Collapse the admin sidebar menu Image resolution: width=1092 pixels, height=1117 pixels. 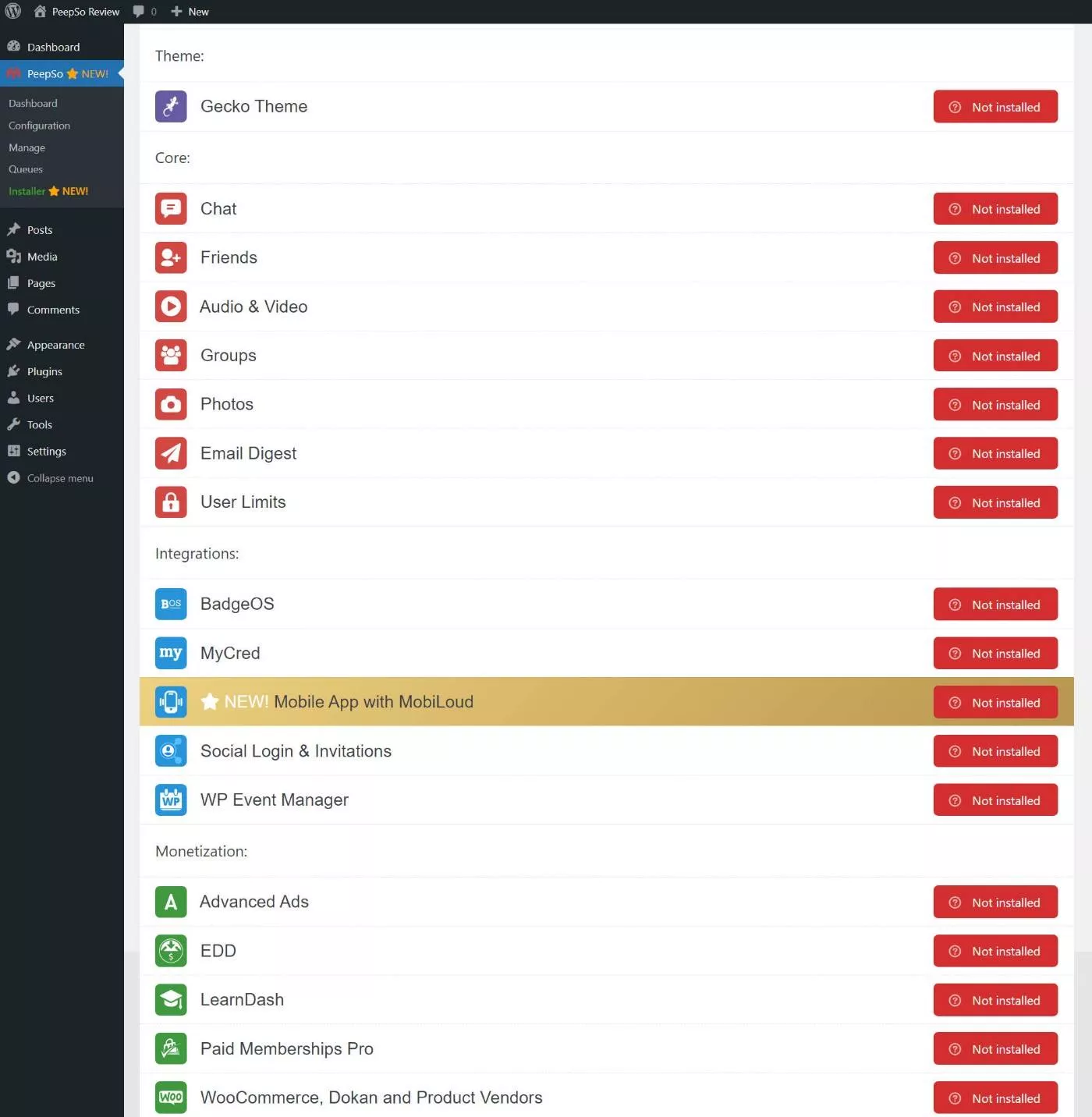point(62,478)
